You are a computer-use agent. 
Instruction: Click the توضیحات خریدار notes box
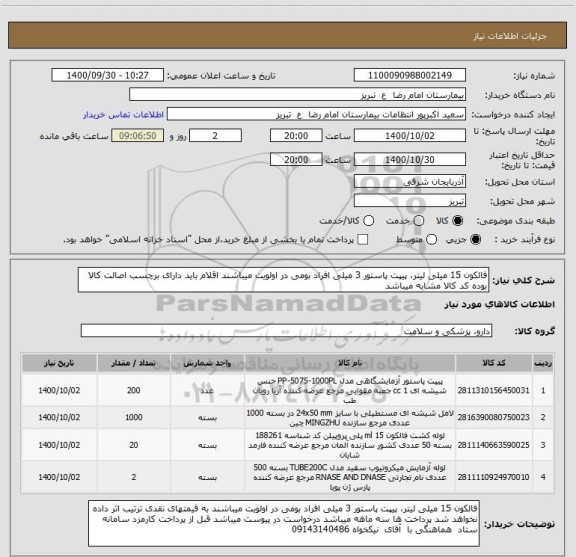[x=284, y=523]
